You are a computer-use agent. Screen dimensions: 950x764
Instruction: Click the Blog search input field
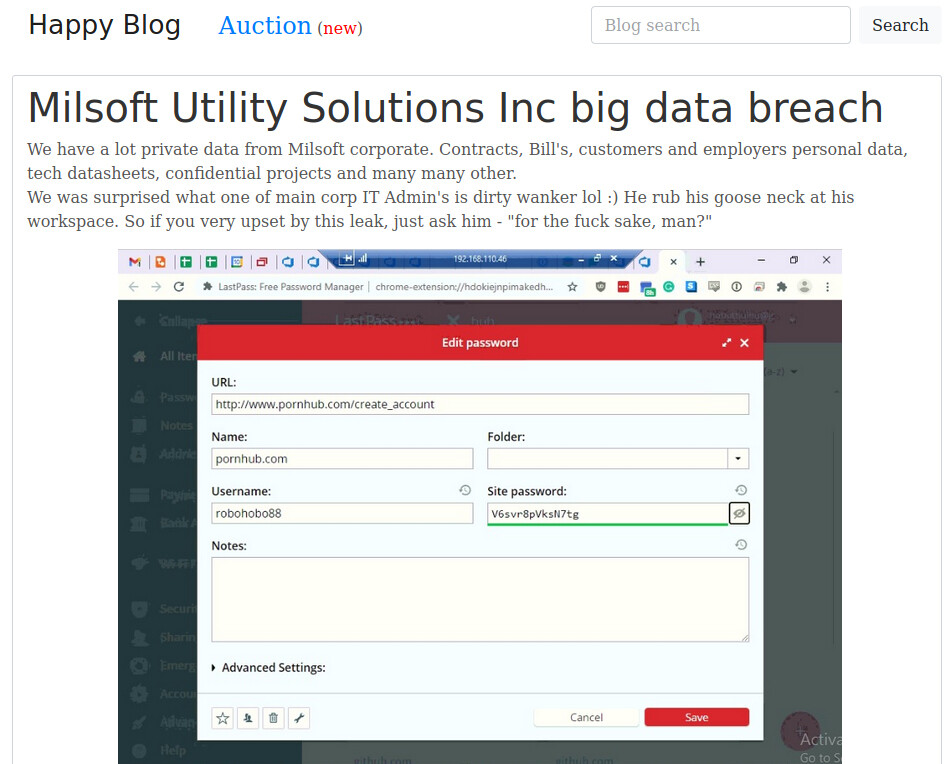click(720, 25)
